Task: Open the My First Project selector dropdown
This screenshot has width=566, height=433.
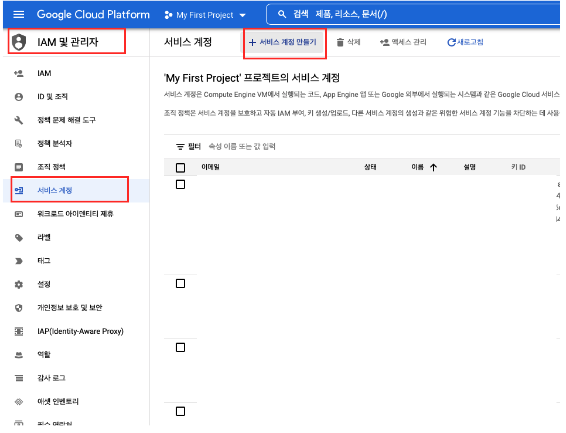Action: (205, 15)
